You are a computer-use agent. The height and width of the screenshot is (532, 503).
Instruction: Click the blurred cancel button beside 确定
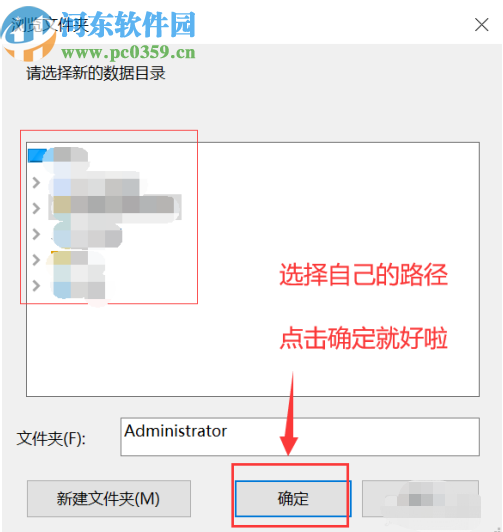(420, 498)
